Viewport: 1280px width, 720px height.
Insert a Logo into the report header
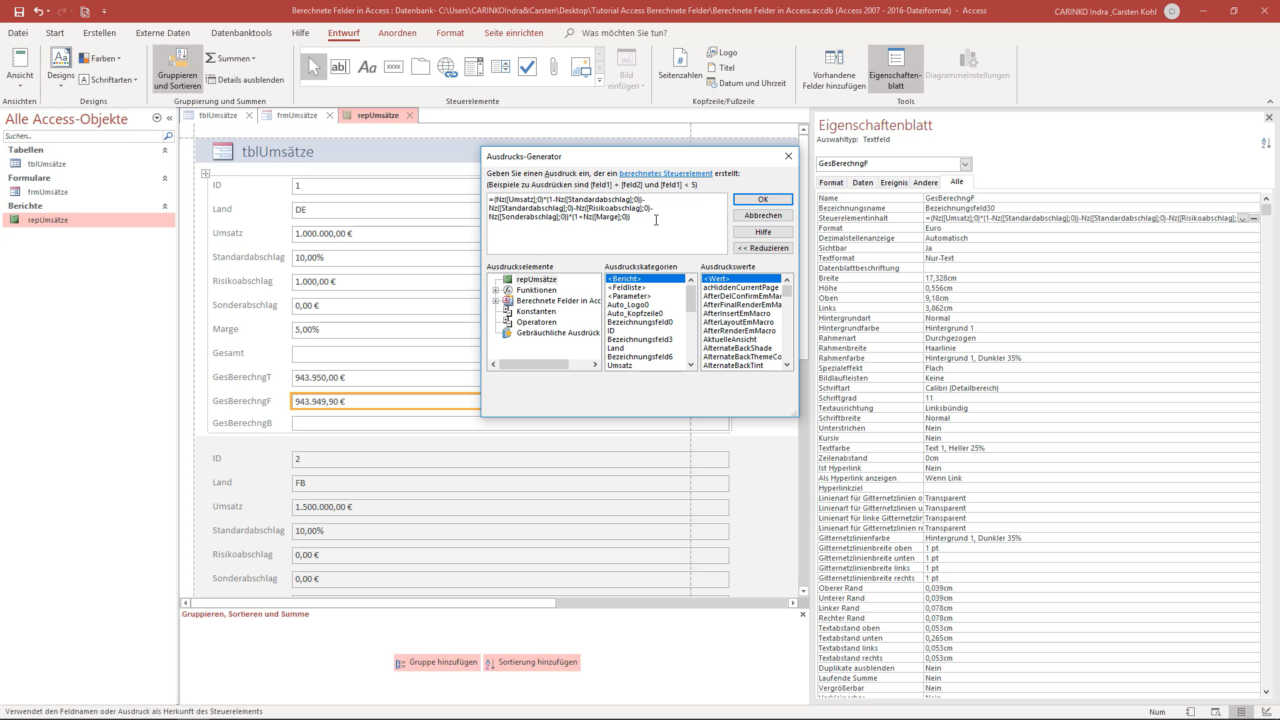tap(722, 52)
